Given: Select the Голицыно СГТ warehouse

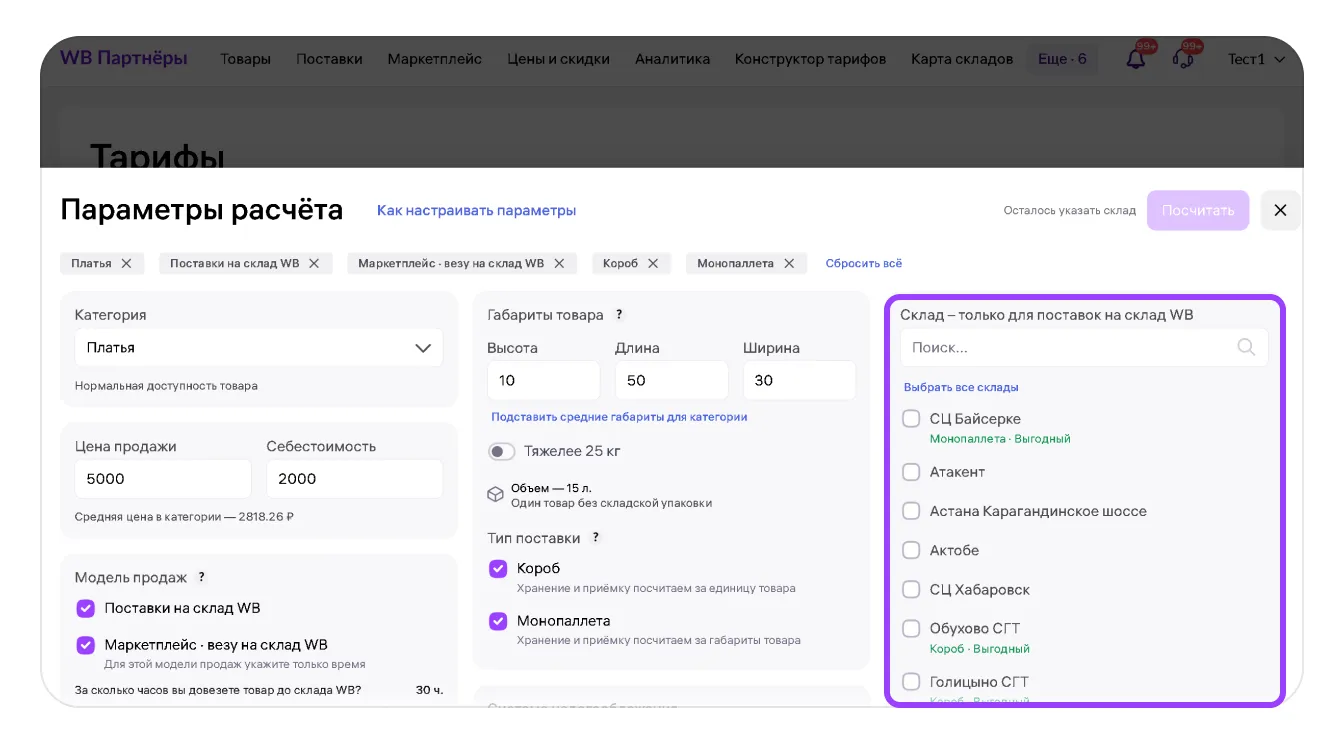Looking at the screenshot, I should coord(911,682).
